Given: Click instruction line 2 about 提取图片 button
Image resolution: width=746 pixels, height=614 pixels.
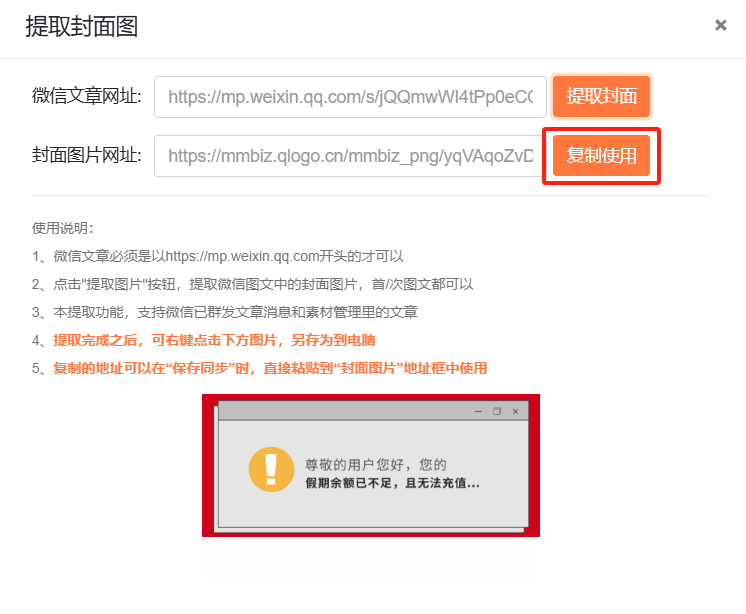Looking at the screenshot, I should pyautogui.click(x=253, y=284).
